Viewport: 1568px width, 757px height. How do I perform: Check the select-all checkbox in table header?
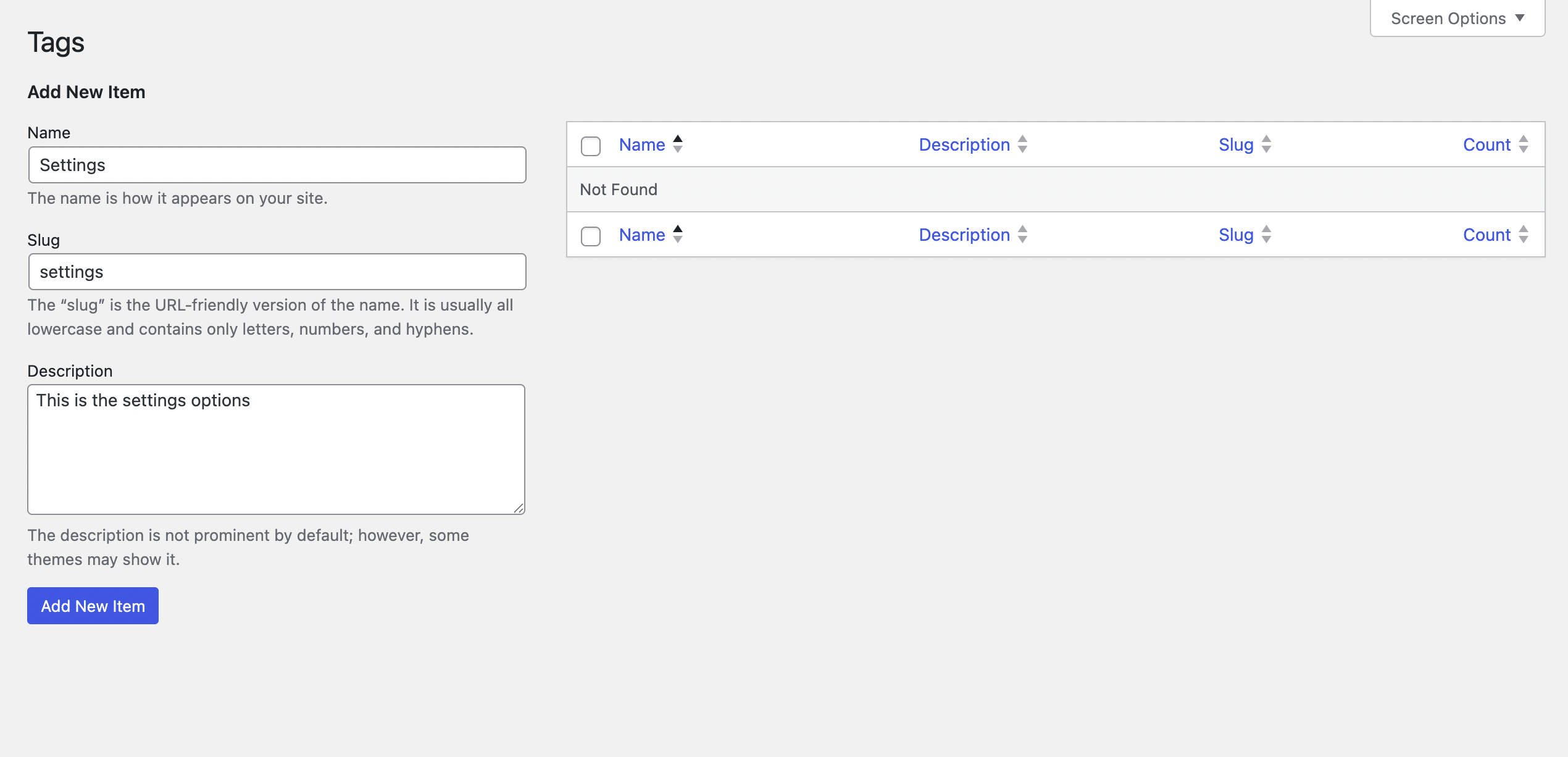(x=591, y=146)
